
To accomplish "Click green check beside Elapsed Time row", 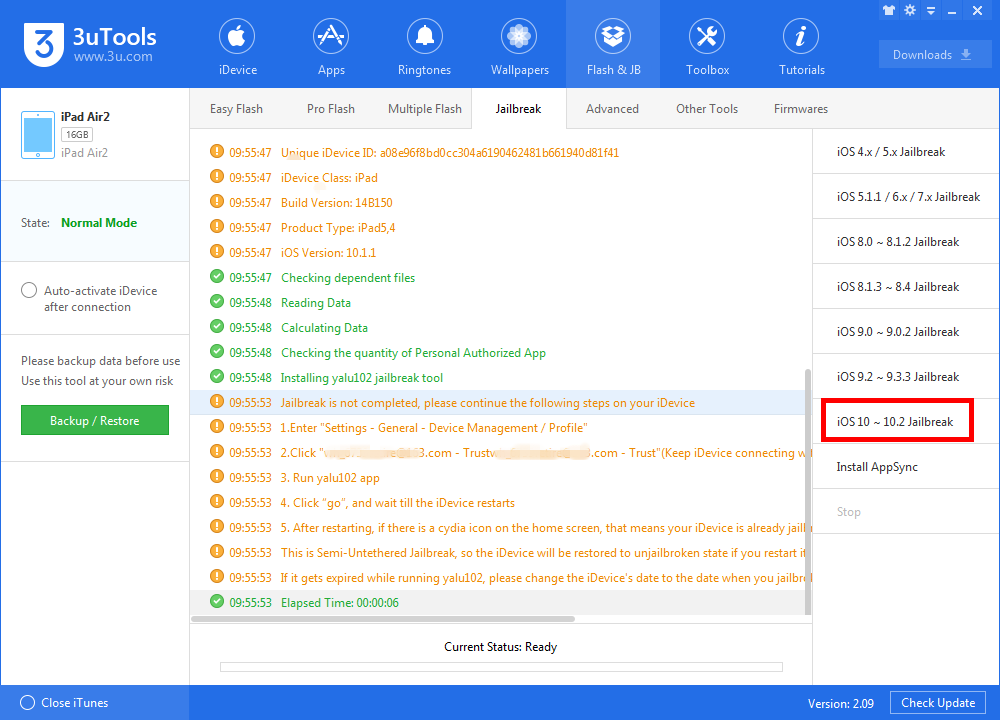I will pyautogui.click(x=217, y=601).
